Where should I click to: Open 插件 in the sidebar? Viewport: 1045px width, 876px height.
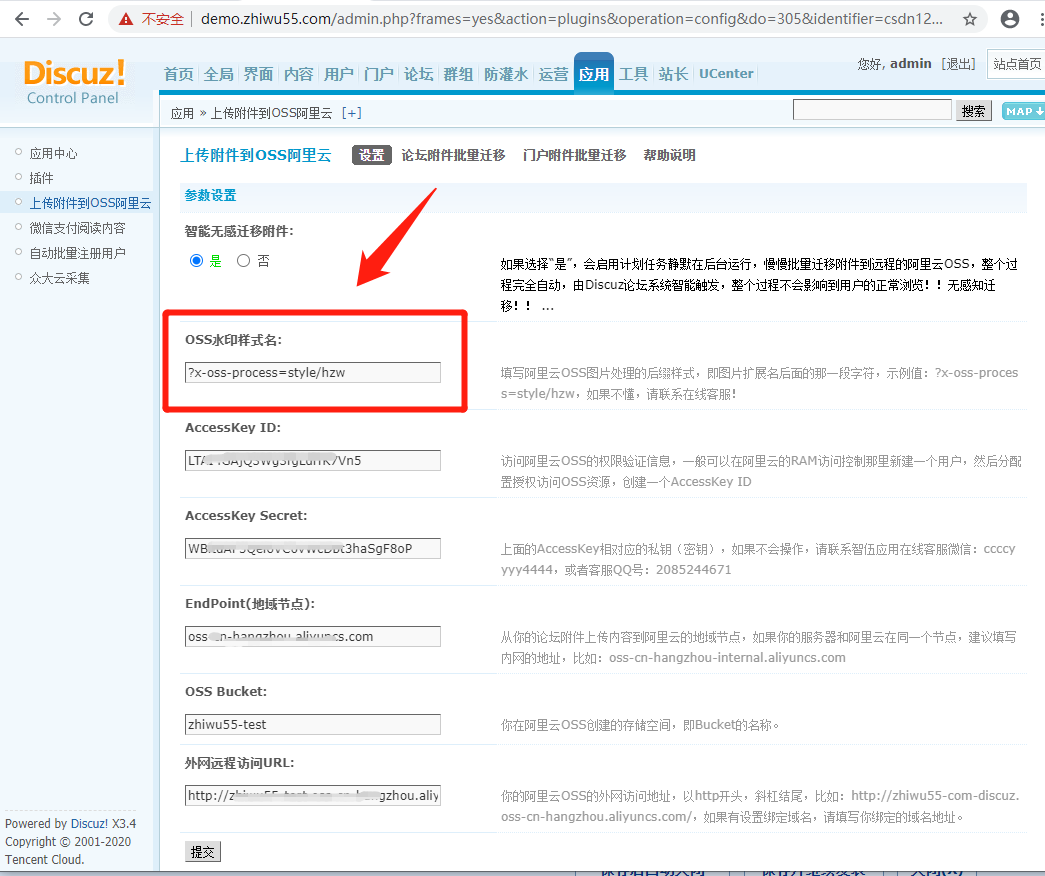[x=41, y=178]
